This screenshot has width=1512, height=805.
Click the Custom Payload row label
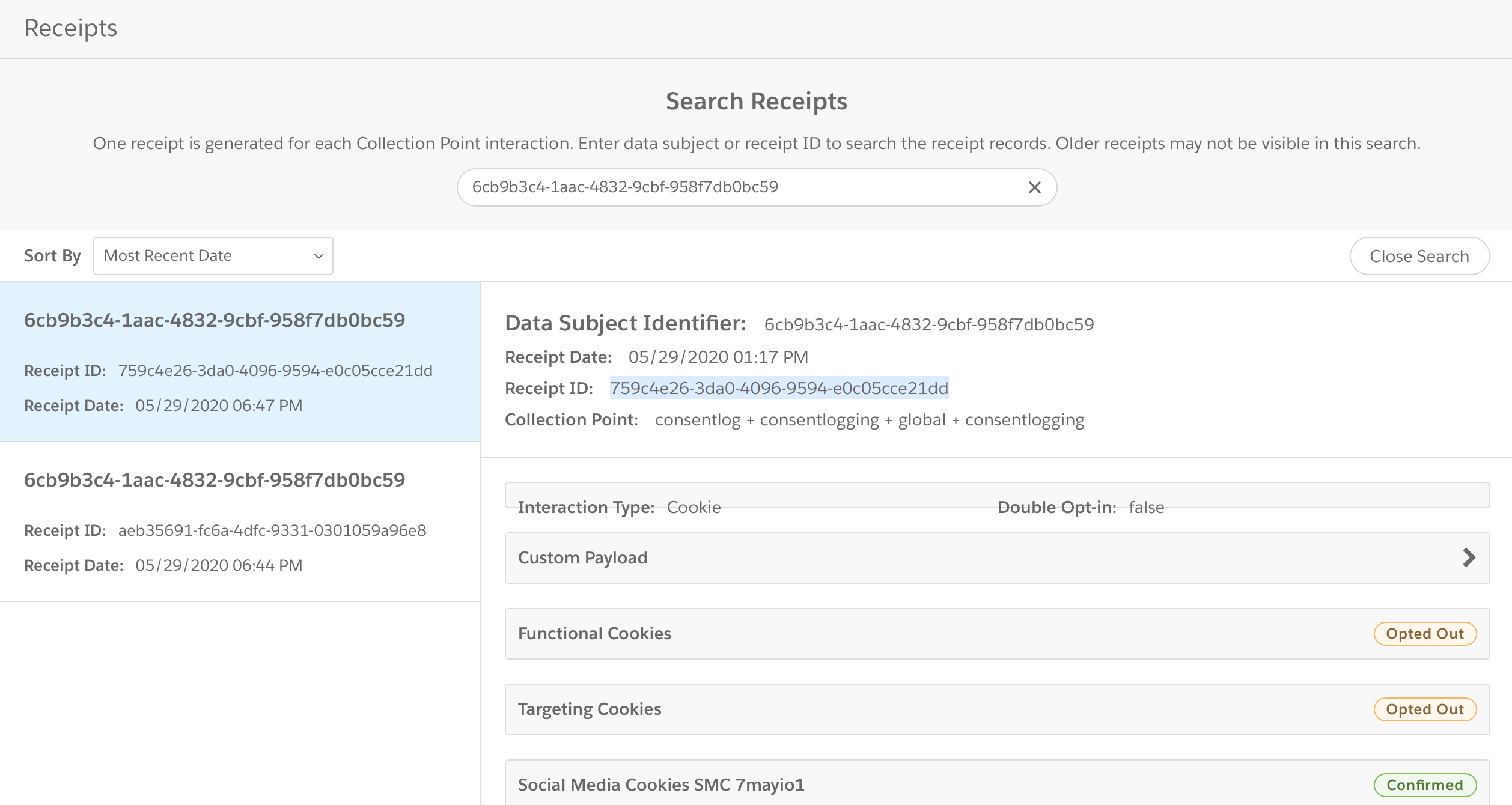point(582,557)
